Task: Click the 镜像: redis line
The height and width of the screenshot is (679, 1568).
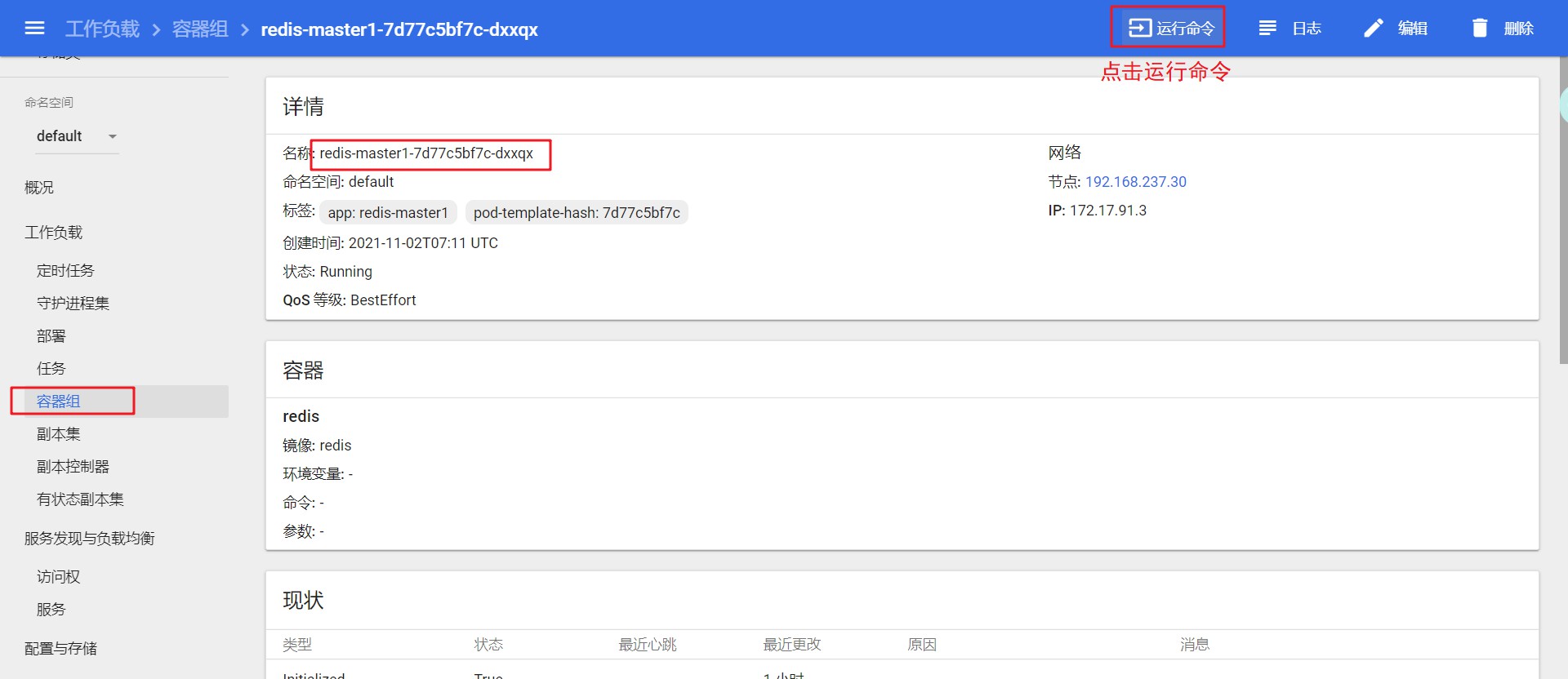Action: [317, 446]
